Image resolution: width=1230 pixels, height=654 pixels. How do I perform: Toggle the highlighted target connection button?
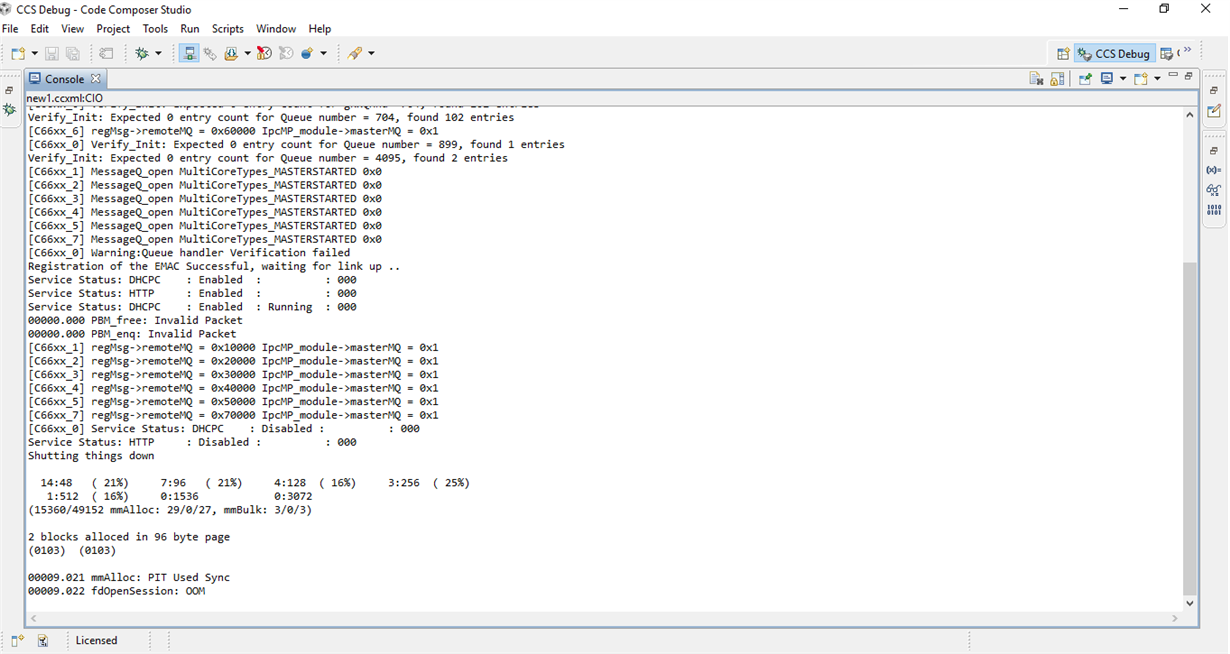tap(189, 53)
